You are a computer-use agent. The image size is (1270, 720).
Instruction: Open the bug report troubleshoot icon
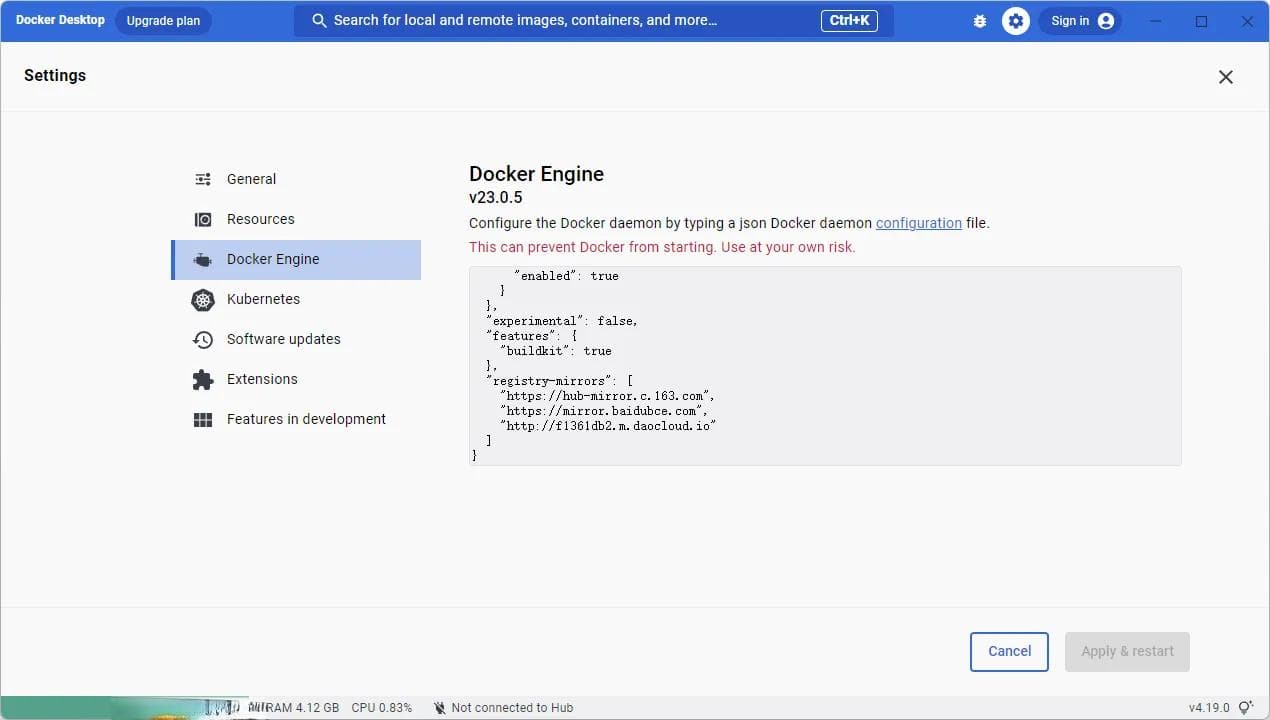click(980, 21)
